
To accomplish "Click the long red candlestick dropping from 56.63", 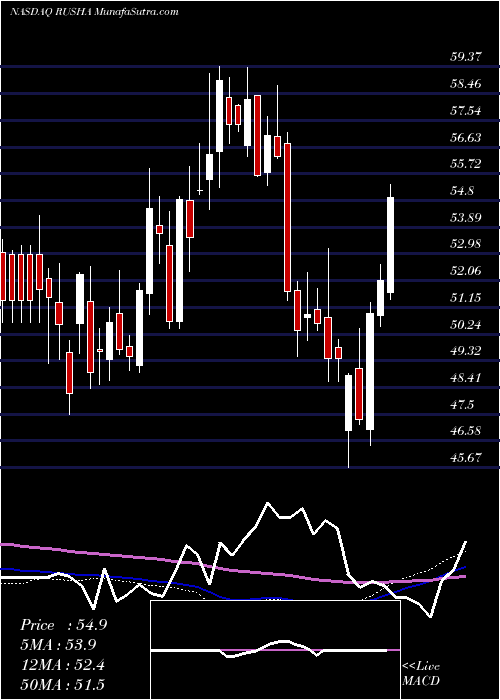I will pos(288,217).
